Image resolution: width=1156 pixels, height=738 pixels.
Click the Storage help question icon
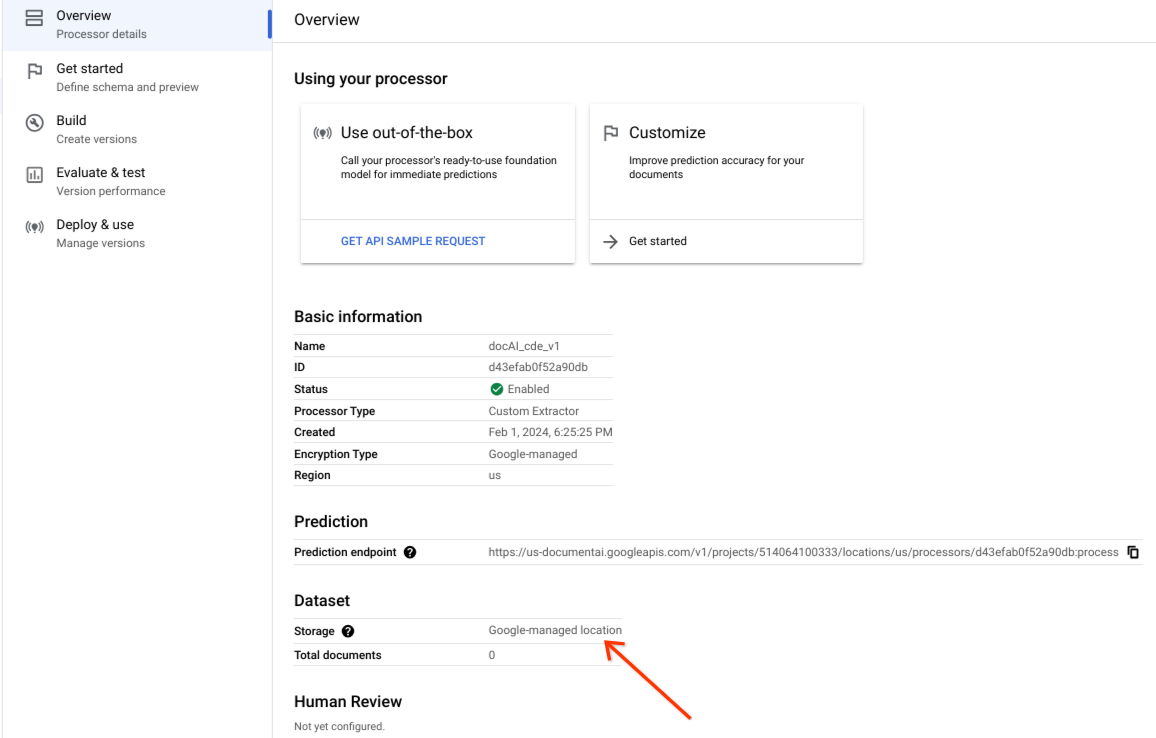pos(348,631)
